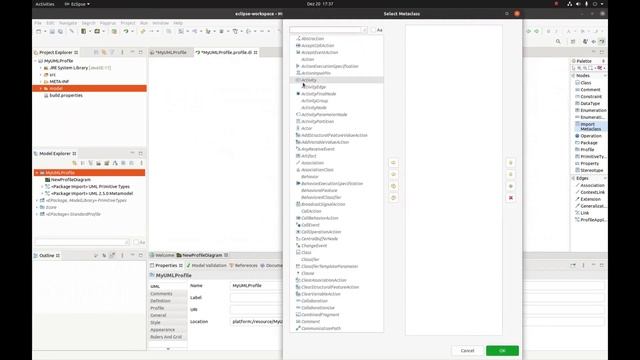The width and height of the screenshot is (640, 360).
Task: Toggle case-sensitive Aa checkbox in dialog
Action: coord(373,30)
